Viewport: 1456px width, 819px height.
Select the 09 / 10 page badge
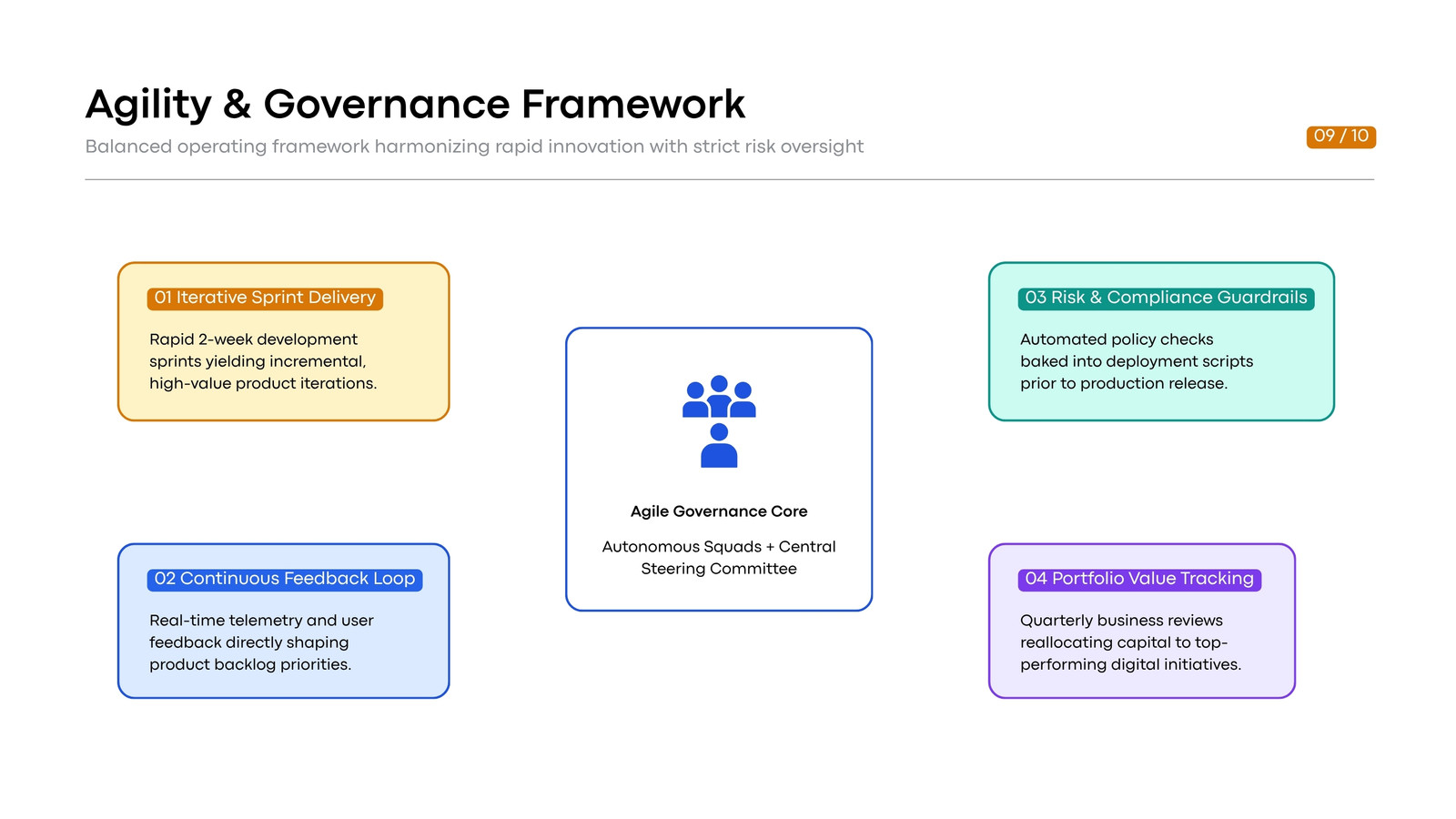coord(1340,136)
